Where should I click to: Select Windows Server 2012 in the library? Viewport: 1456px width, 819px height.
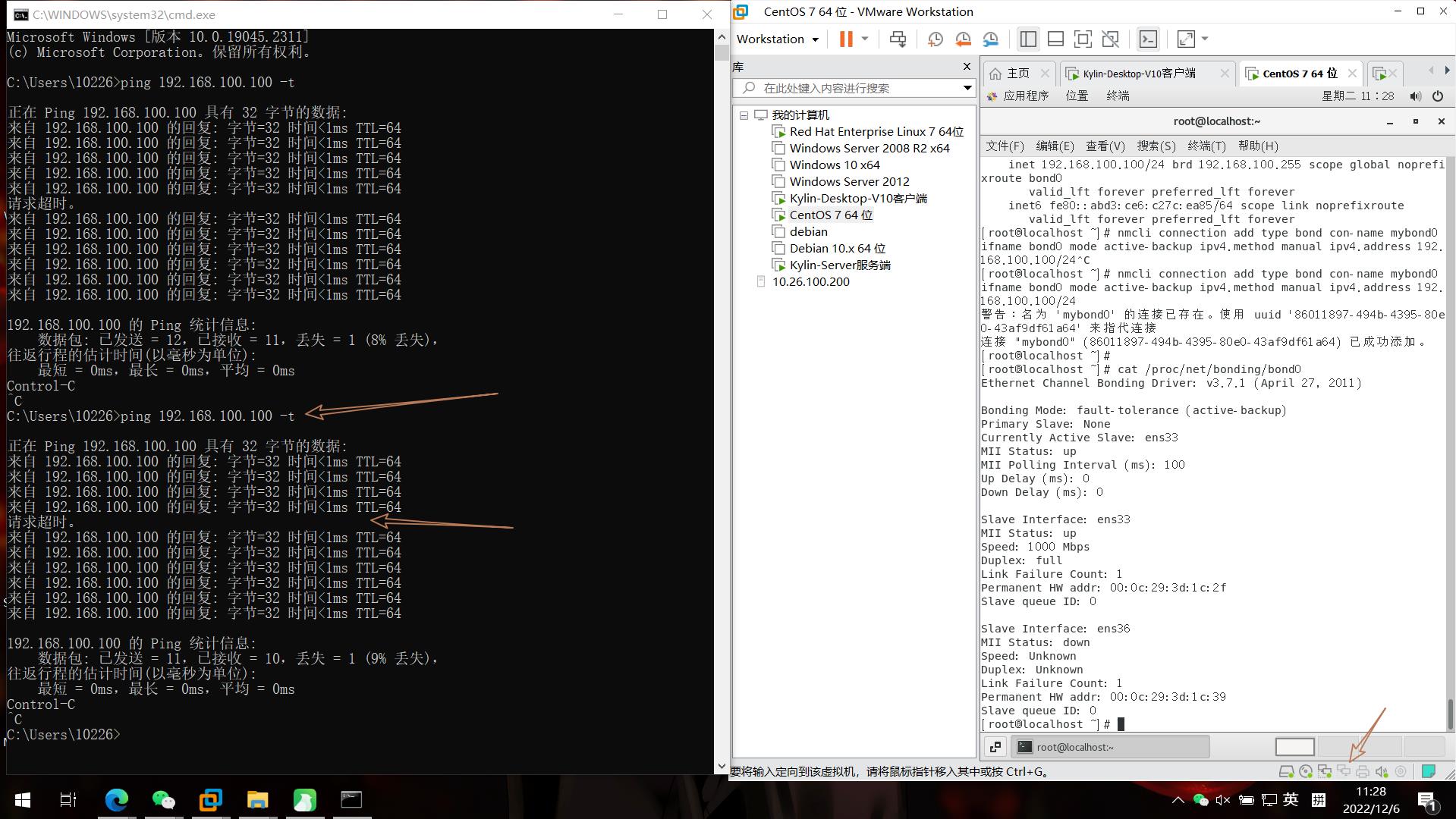pos(840,182)
